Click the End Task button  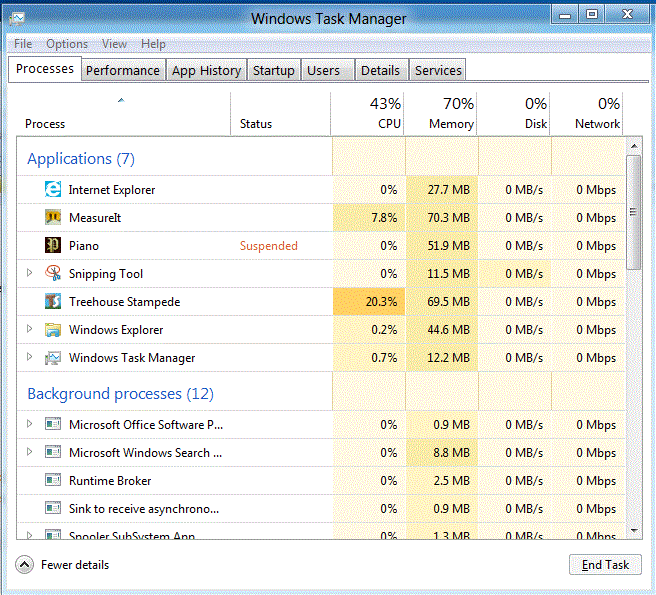(605, 565)
